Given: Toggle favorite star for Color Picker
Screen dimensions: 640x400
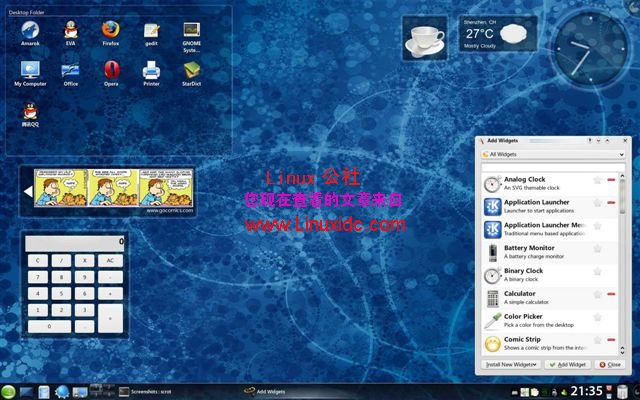Looking at the screenshot, I should pyautogui.click(x=598, y=317).
